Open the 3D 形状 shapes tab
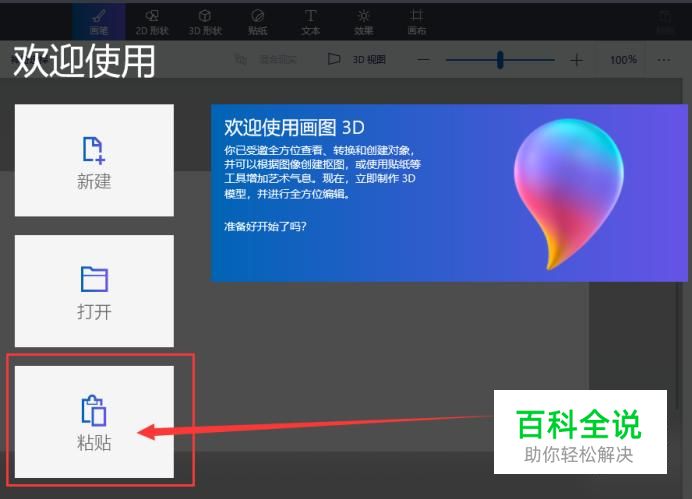The height and width of the screenshot is (499, 692). pyautogui.click(x=205, y=22)
